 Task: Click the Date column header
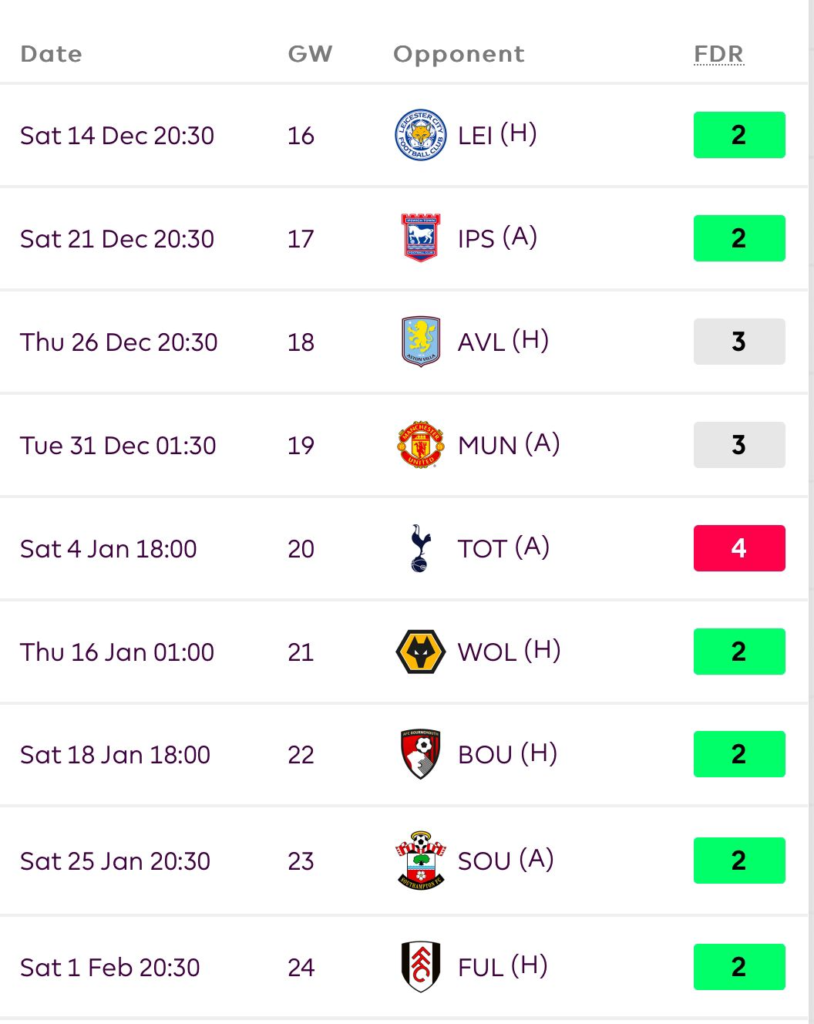(51, 54)
